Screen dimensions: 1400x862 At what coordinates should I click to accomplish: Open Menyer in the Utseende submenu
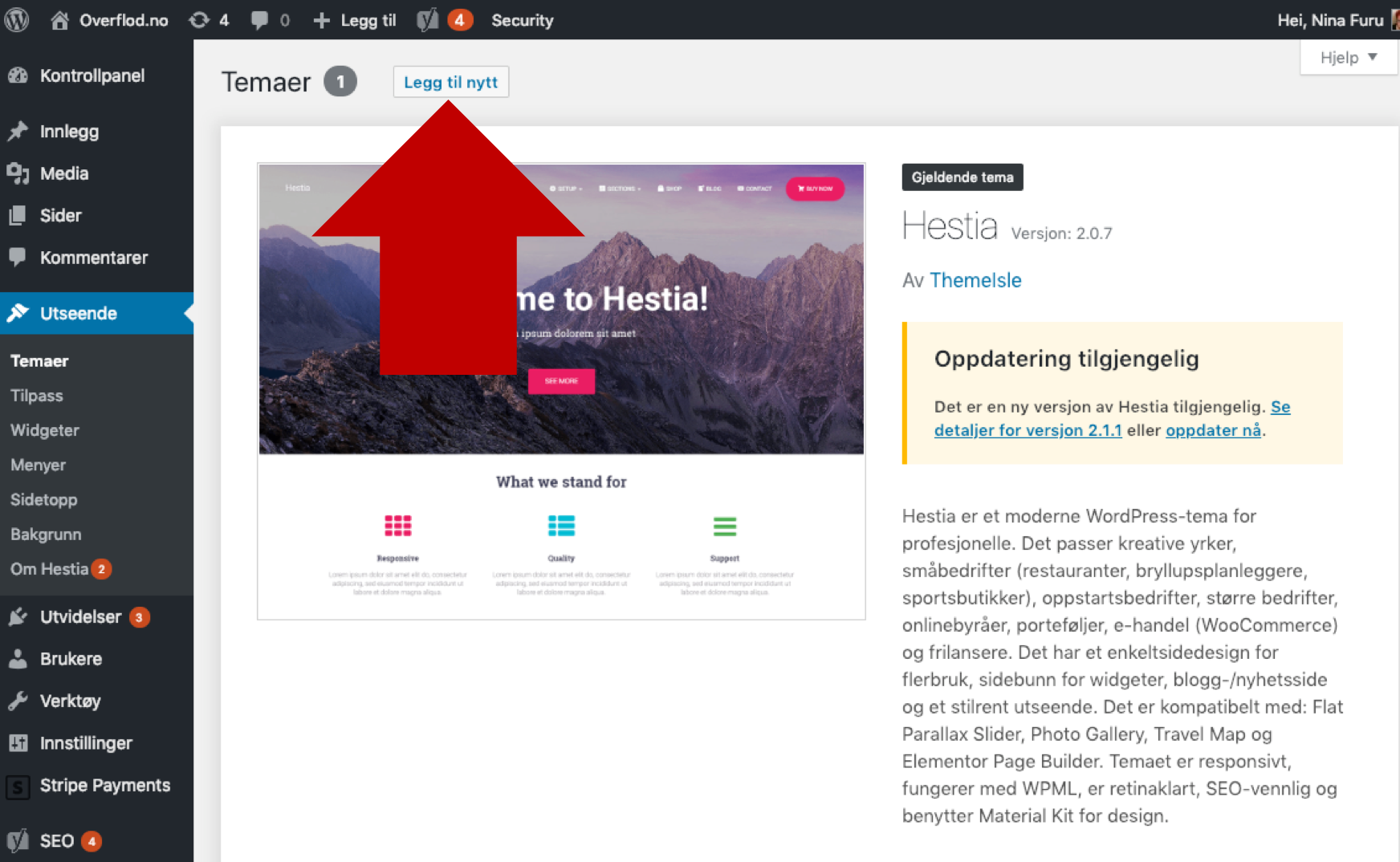click(39, 465)
